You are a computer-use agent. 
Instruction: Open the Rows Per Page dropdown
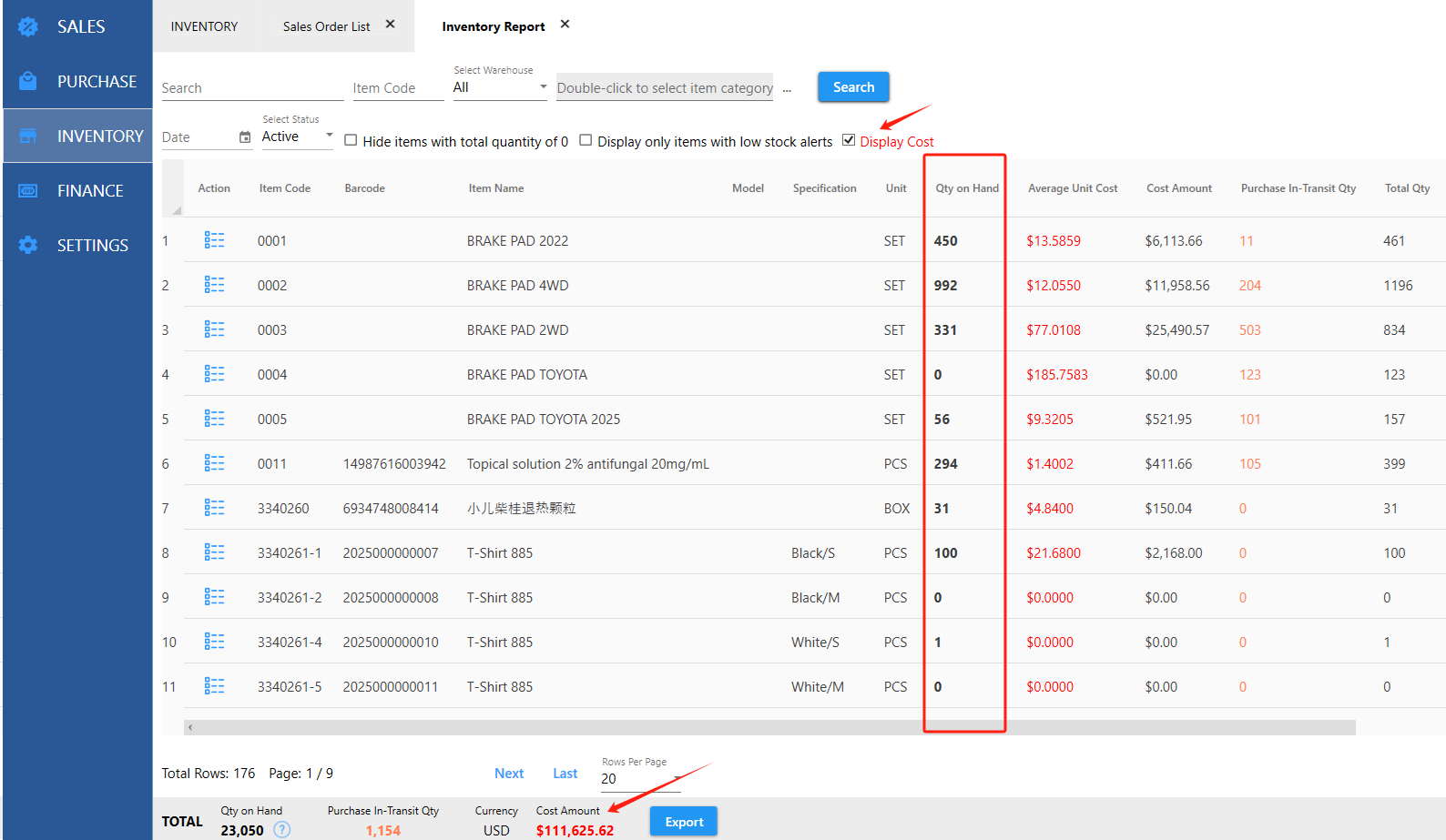(x=641, y=778)
